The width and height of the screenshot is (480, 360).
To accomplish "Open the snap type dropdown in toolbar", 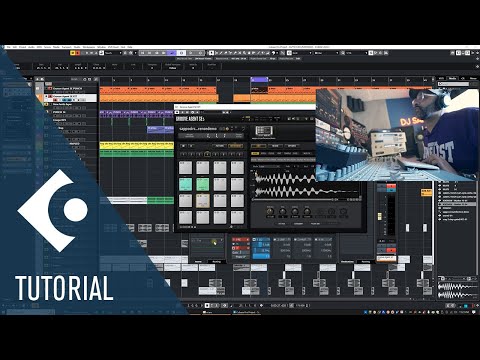I will point(301,53).
